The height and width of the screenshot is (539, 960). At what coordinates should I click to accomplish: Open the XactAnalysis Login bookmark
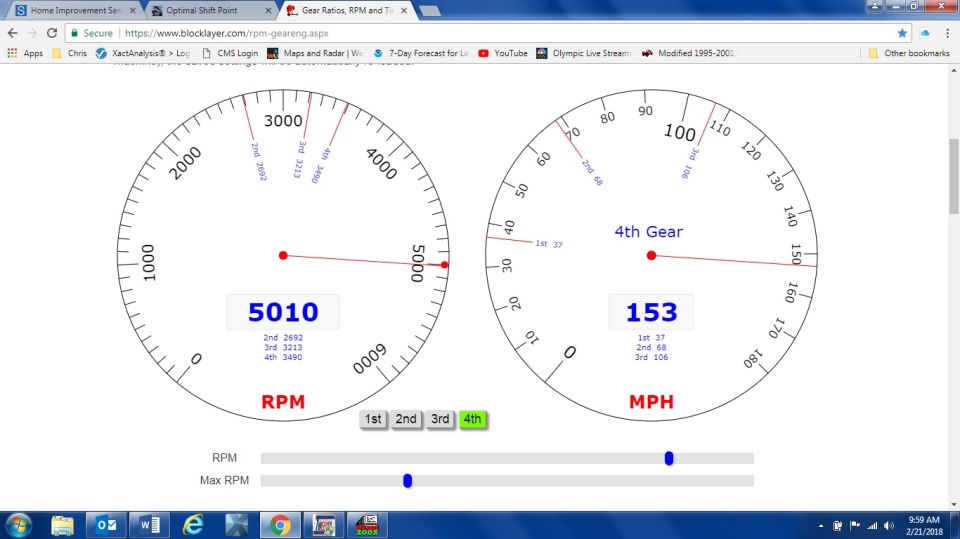143,53
